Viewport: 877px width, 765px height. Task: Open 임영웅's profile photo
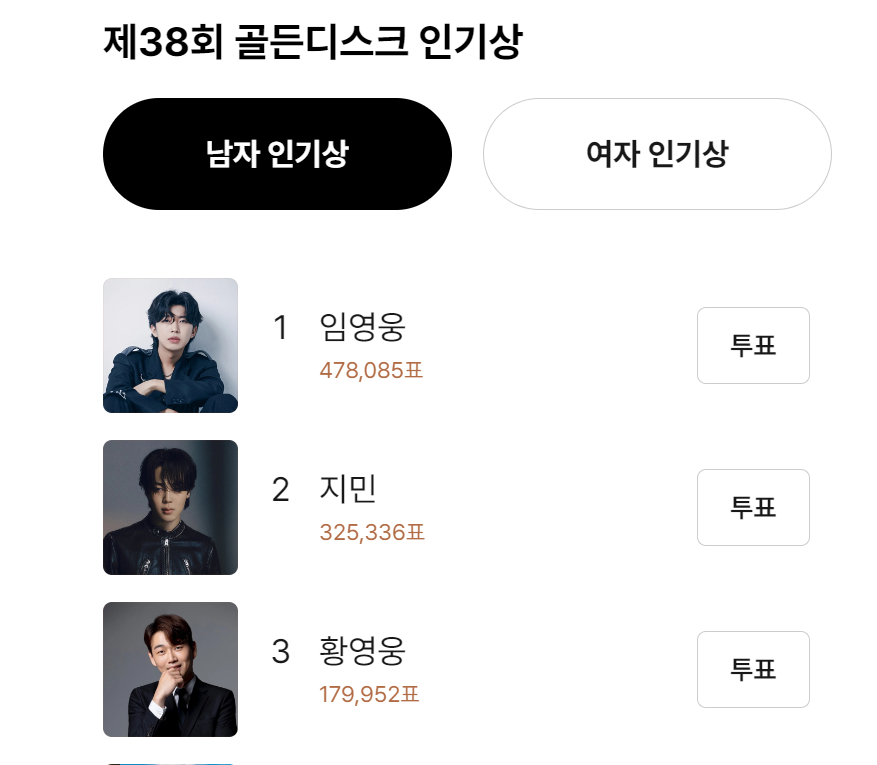coord(170,345)
